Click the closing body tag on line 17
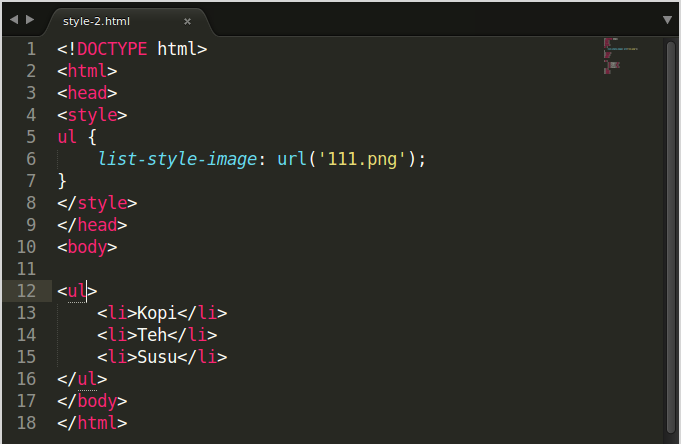 coord(92,401)
